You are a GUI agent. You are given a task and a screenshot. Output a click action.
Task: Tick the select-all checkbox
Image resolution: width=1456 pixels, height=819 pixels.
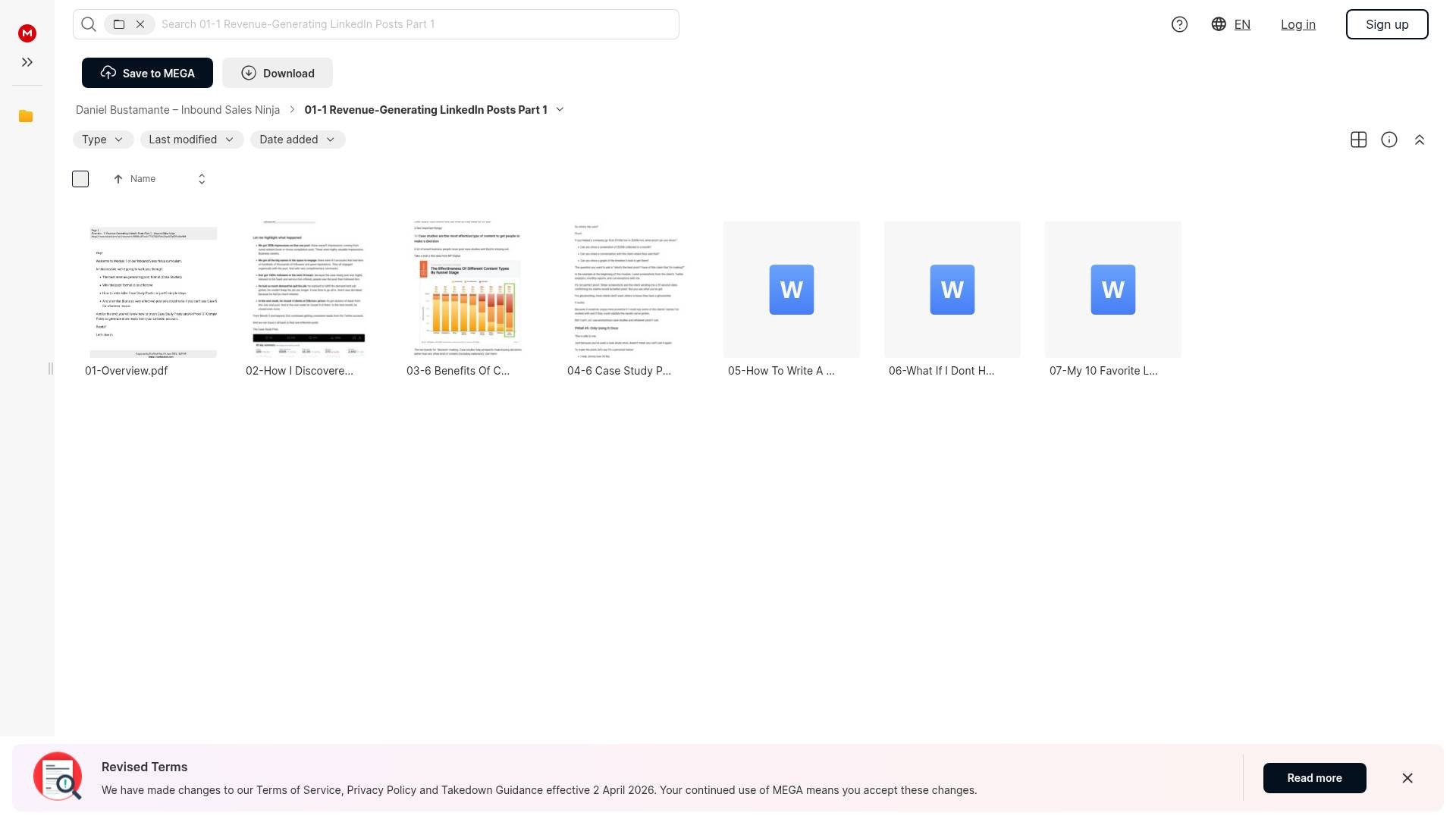80,179
